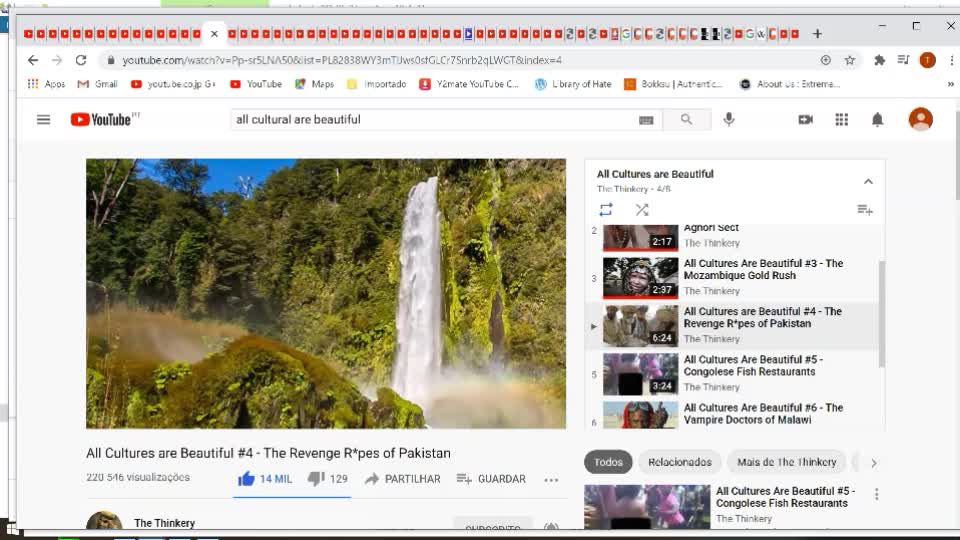Toggle playlist loop
Image resolution: width=960 pixels, height=540 pixels.
click(x=606, y=210)
